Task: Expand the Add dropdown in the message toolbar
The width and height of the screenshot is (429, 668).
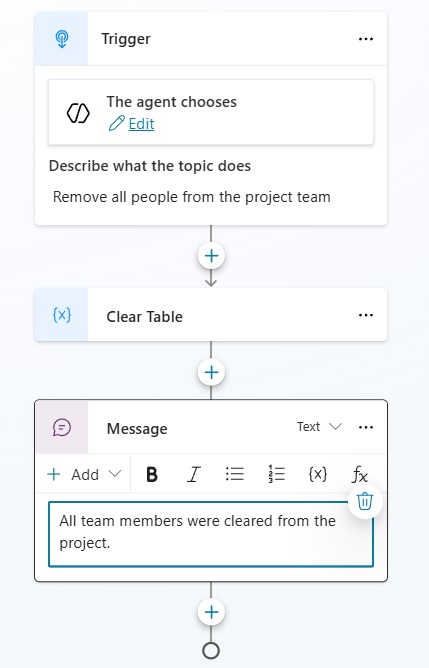Action: click(x=84, y=474)
